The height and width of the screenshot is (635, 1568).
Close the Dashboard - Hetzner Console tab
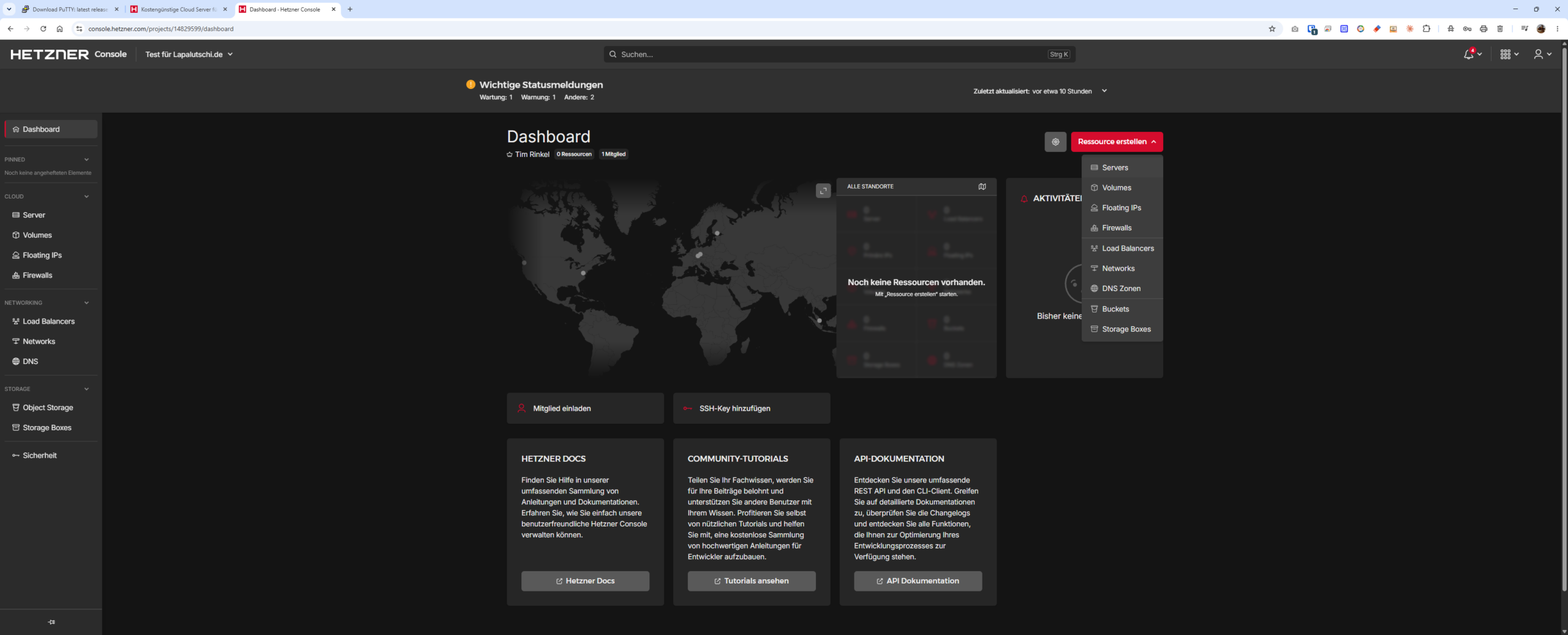[333, 9]
